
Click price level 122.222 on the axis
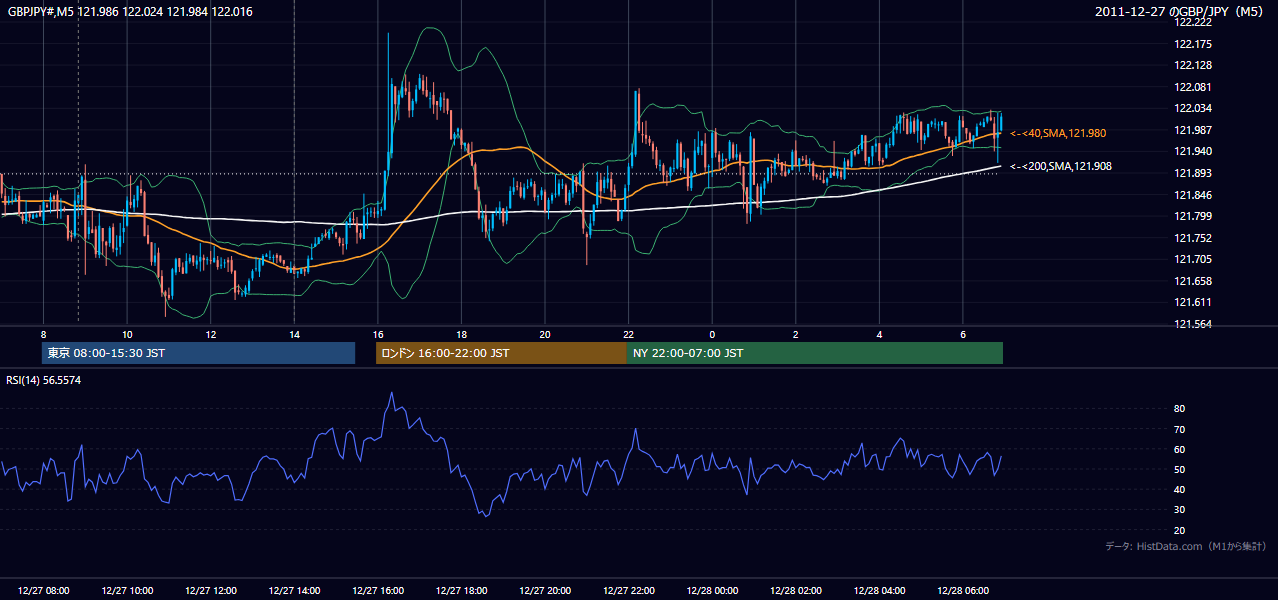(1194, 22)
